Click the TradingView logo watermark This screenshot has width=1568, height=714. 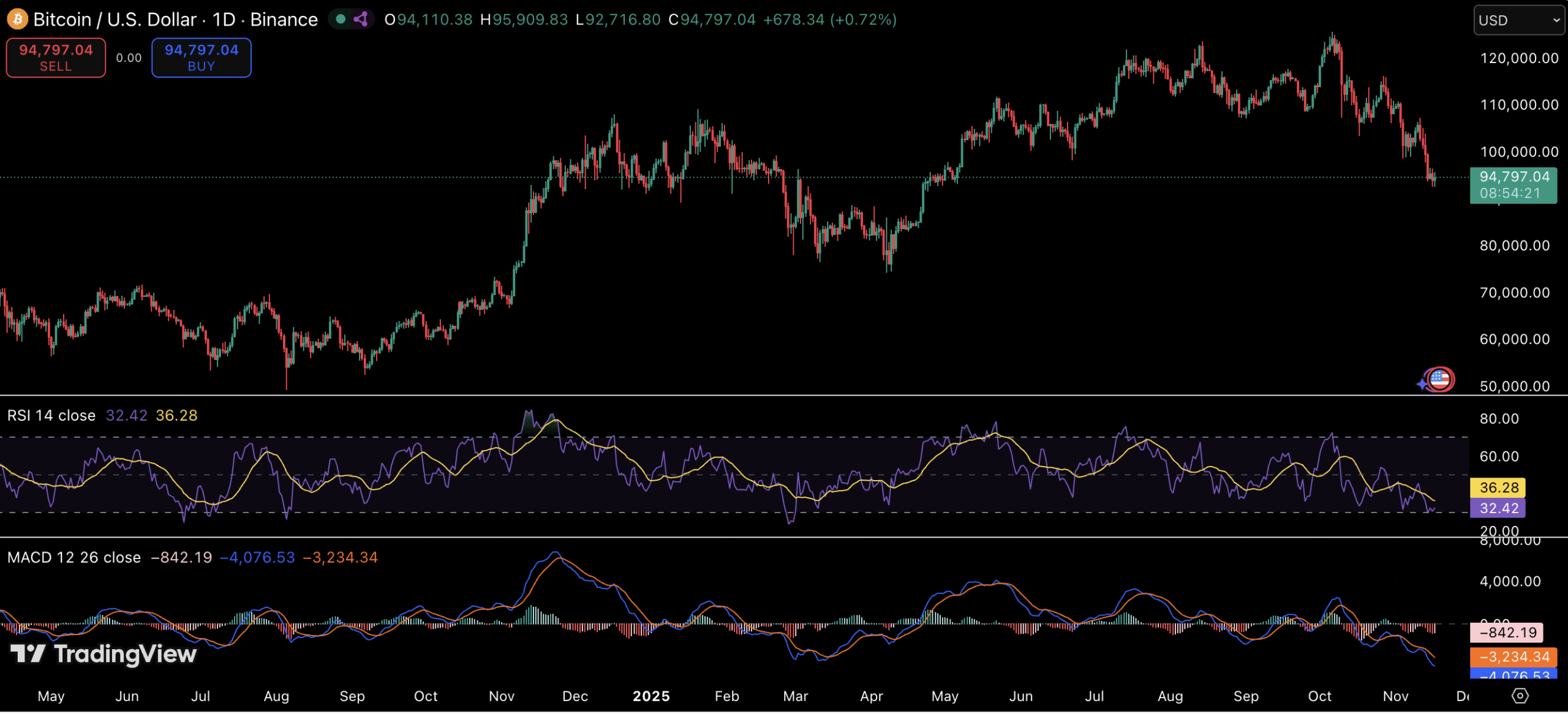(x=104, y=654)
